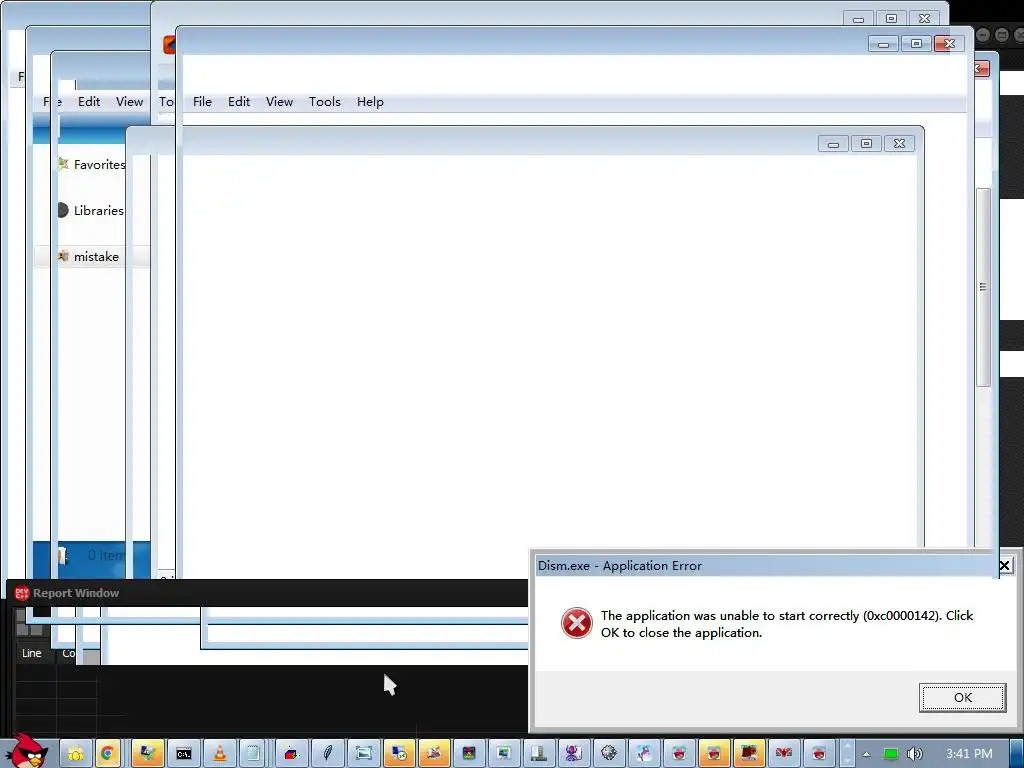Click the Line column header in Report Window
The width and height of the screenshot is (1024, 768).
click(31, 653)
